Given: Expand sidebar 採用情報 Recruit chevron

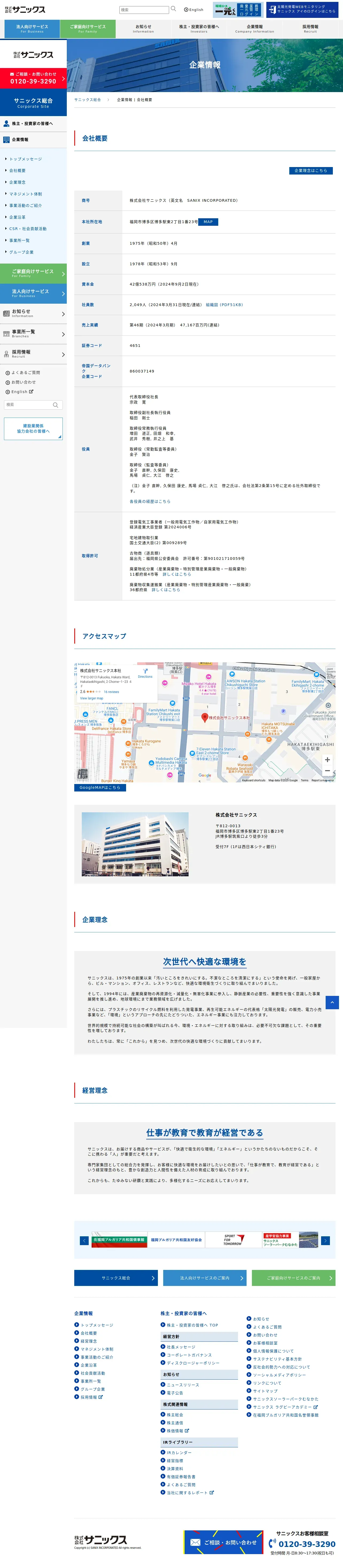Looking at the screenshot, I should pos(63,354).
